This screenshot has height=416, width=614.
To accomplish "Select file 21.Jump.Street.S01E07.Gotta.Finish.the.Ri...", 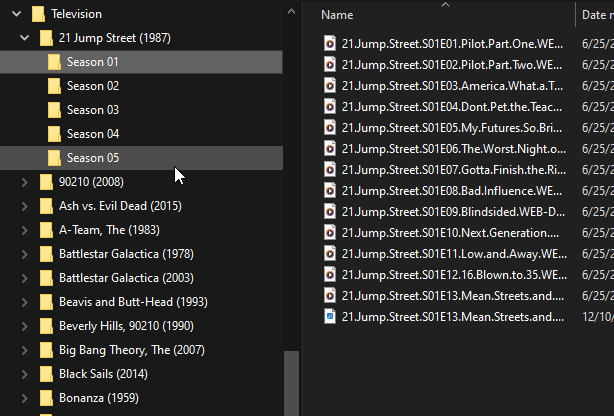I will click(x=453, y=170).
